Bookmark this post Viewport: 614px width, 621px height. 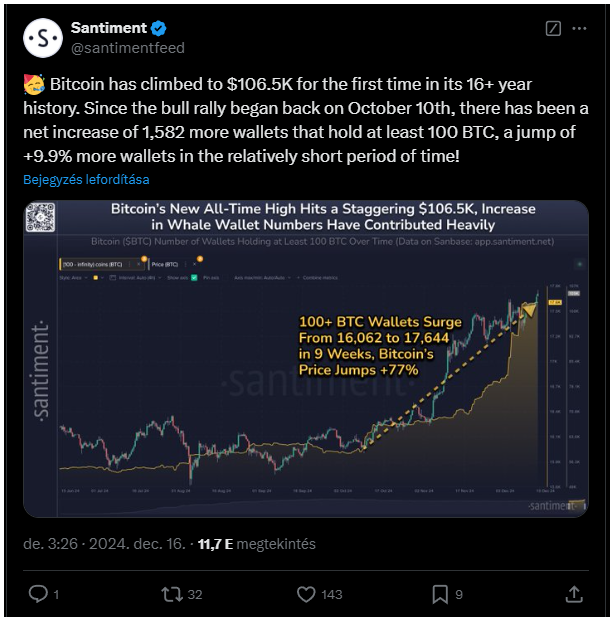pos(440,594)
